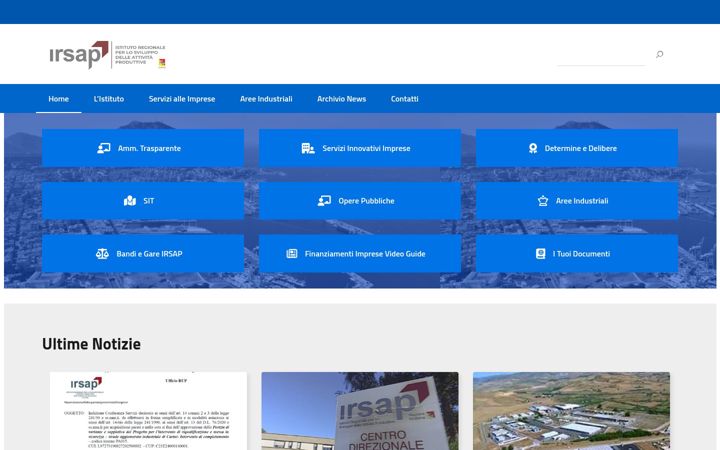Screen dimensions: 720x450
Task: Click the Amm. Trasparente tile icon
Action: (x=104, y=148)
